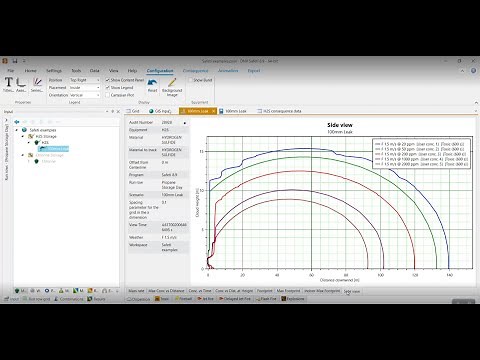480x360 pixels.
Task: Open the Run row grid panel tab
Action: (x=36, y=299)
